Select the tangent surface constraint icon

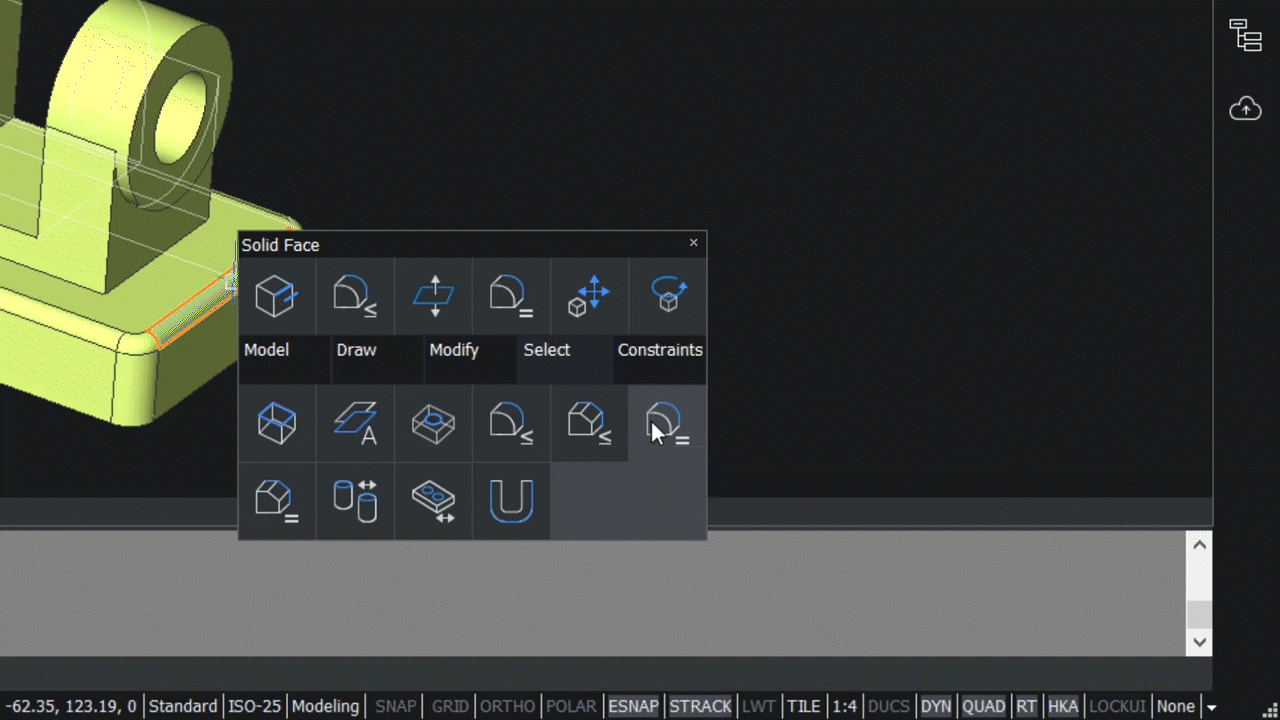pyautogui.click(x=667, y=423)
